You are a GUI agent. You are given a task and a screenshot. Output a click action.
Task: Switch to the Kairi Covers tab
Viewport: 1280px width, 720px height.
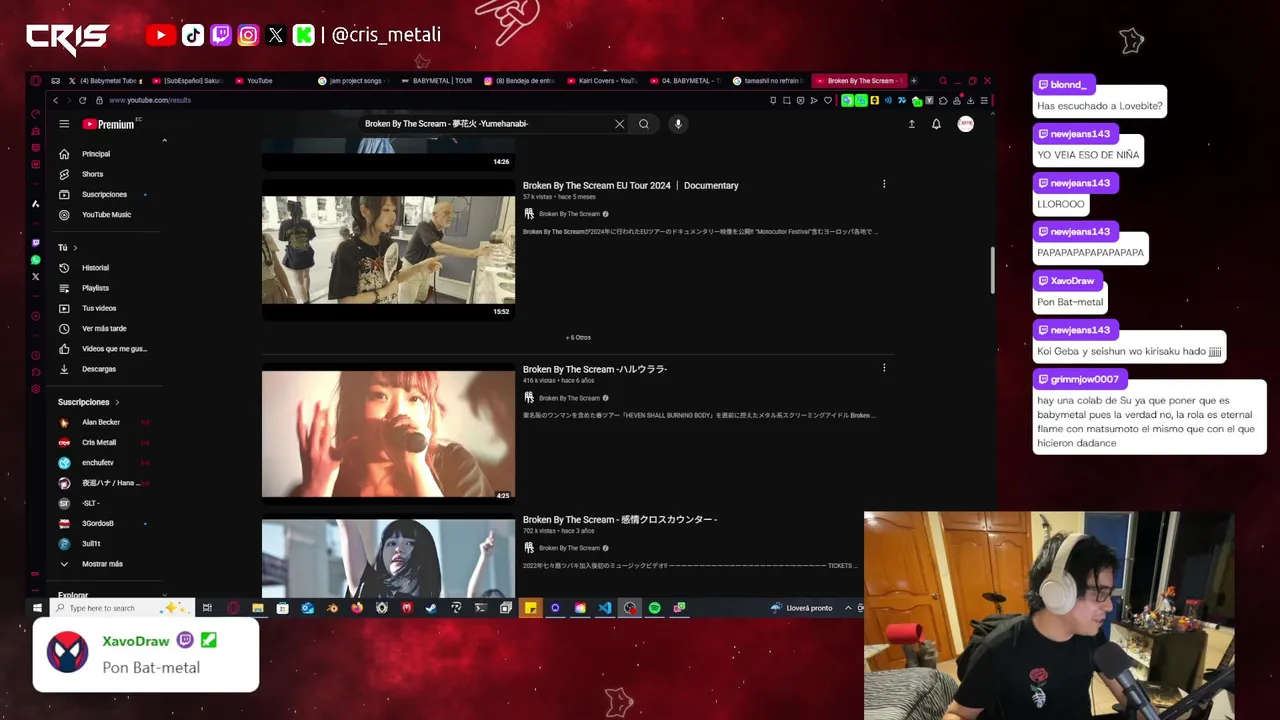[602, 81]
